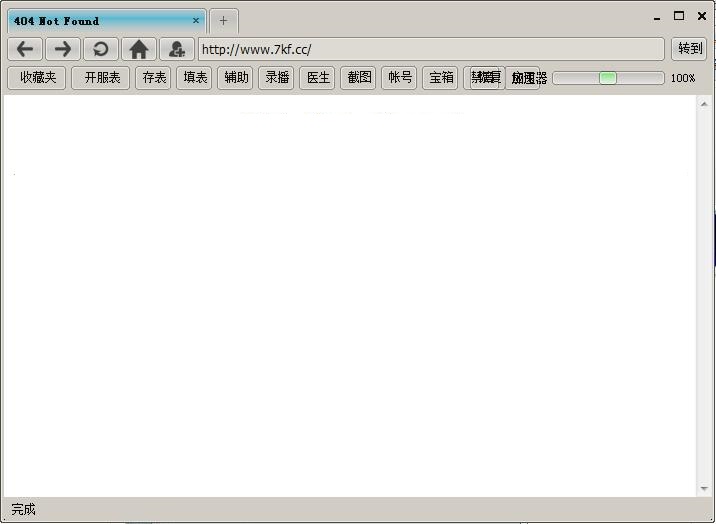Open the 辅助 assist tool
Viewport: 716px width, 524px height.
(236, 78)
